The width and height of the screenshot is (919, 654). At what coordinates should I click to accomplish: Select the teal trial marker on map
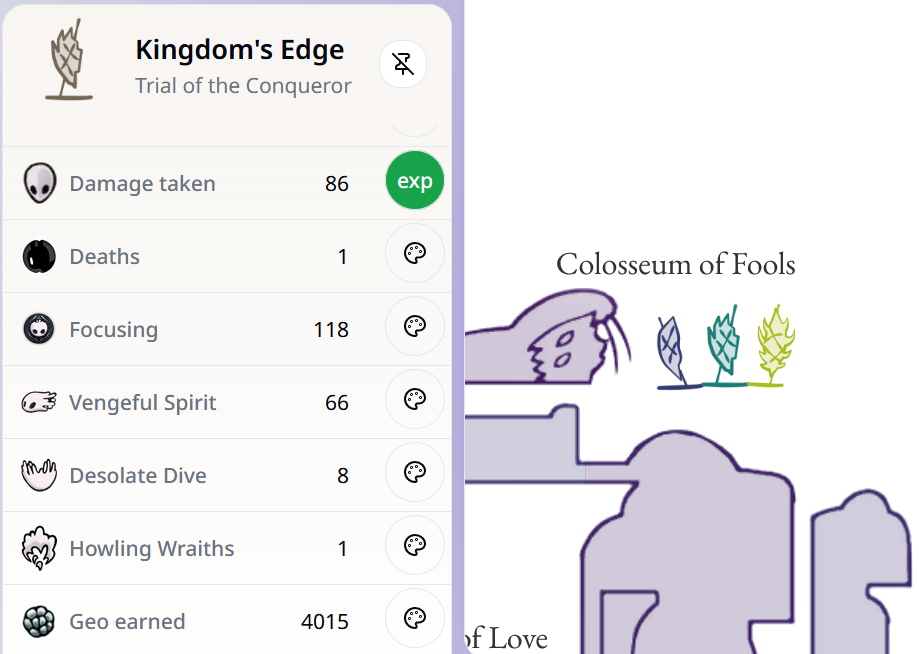[x=724, y=346]
